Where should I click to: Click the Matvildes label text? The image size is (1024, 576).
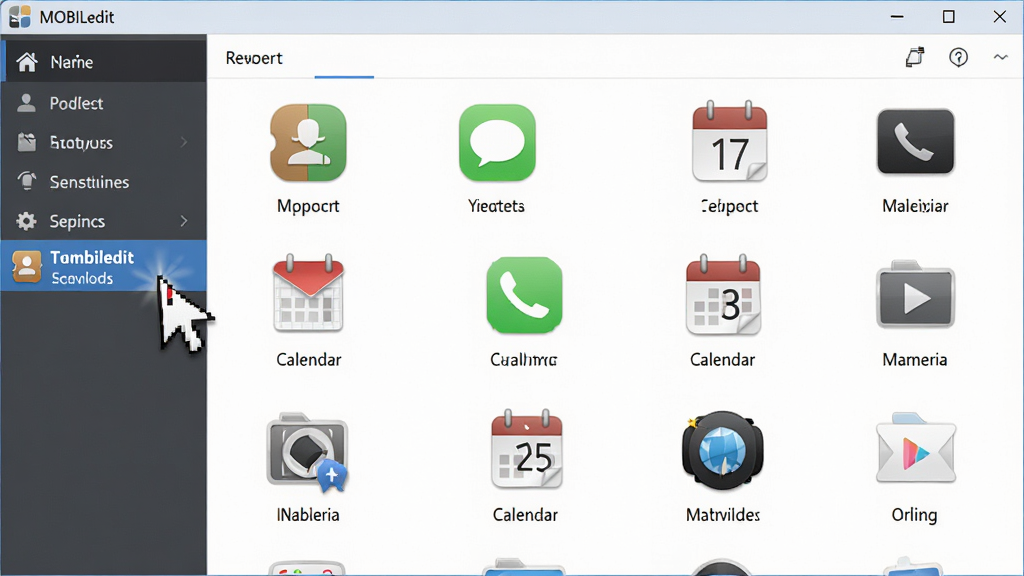[723, 515]
